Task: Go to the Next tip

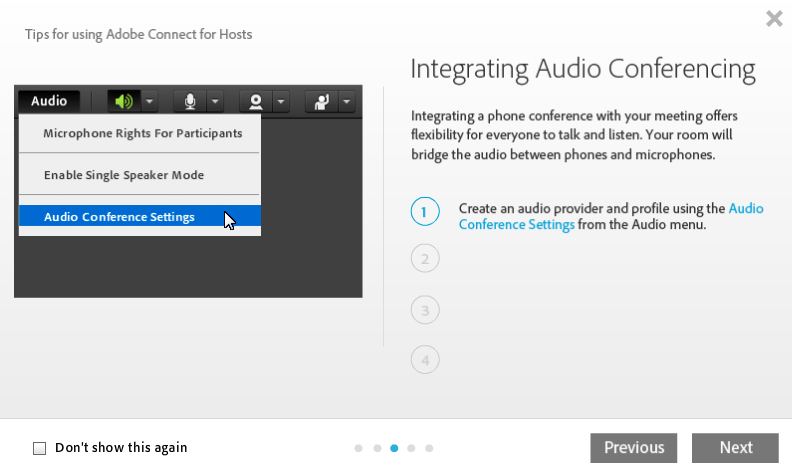Action: click(735, 448)
